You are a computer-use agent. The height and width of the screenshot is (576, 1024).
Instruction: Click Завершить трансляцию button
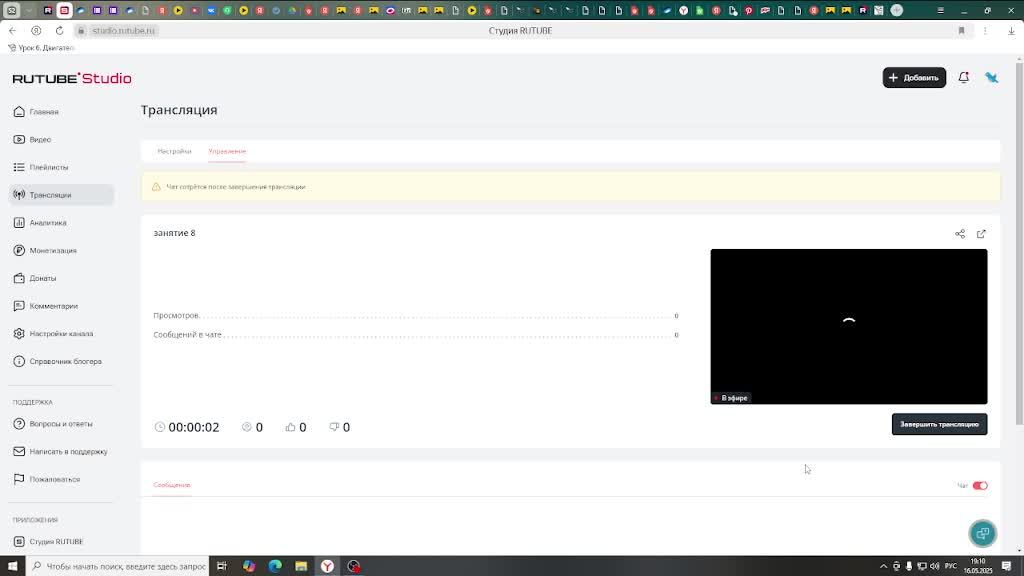[x=939, y=424]
